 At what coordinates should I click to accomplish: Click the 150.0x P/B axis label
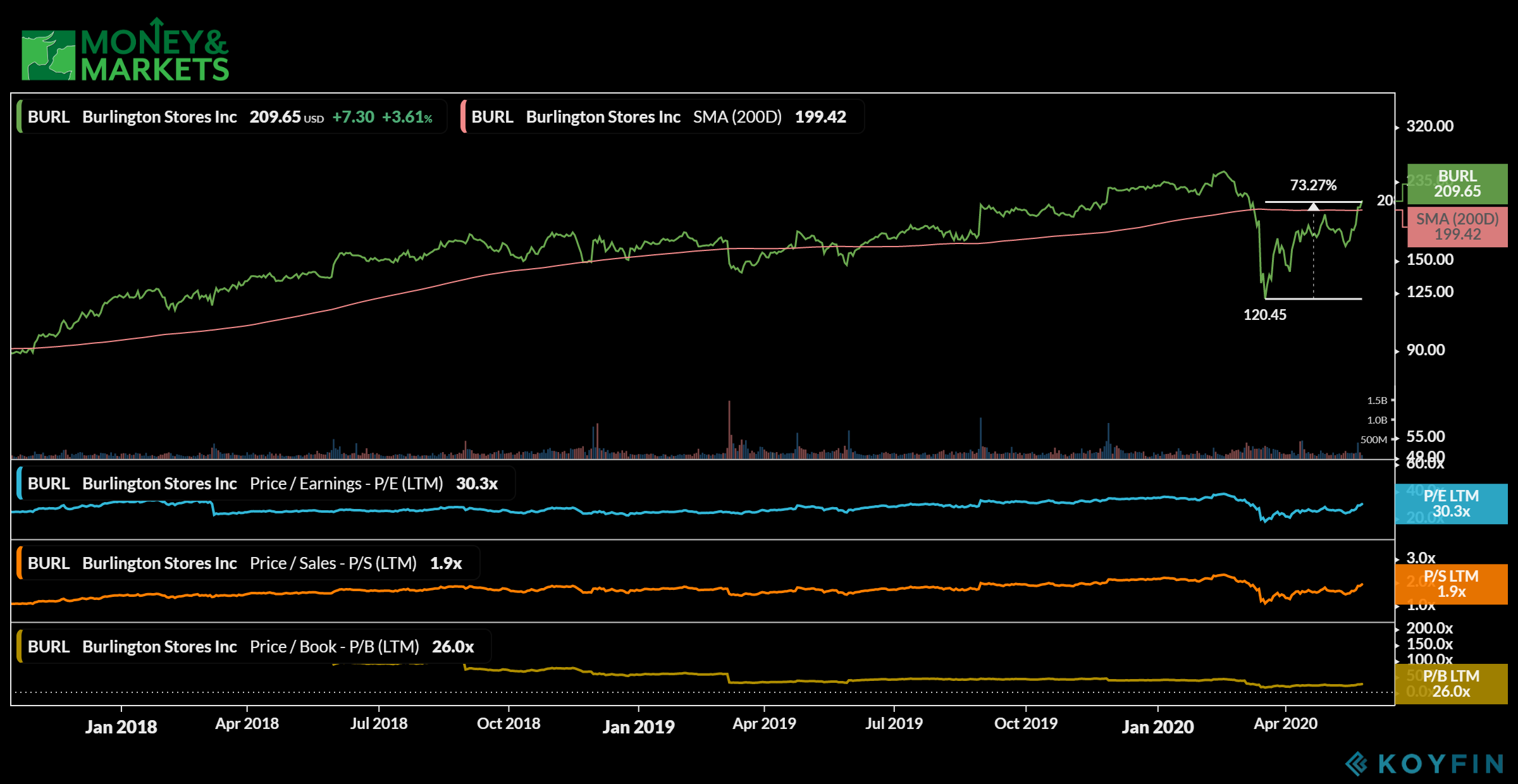pyautogui.click(x=1429, y=644)
